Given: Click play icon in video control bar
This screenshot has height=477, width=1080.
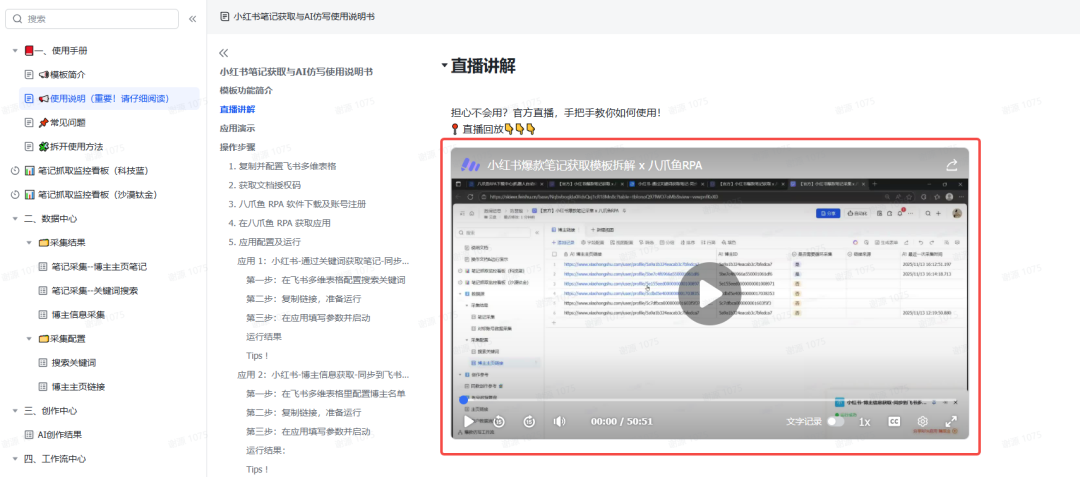Looking at the screenshot, I should point(468,421).
